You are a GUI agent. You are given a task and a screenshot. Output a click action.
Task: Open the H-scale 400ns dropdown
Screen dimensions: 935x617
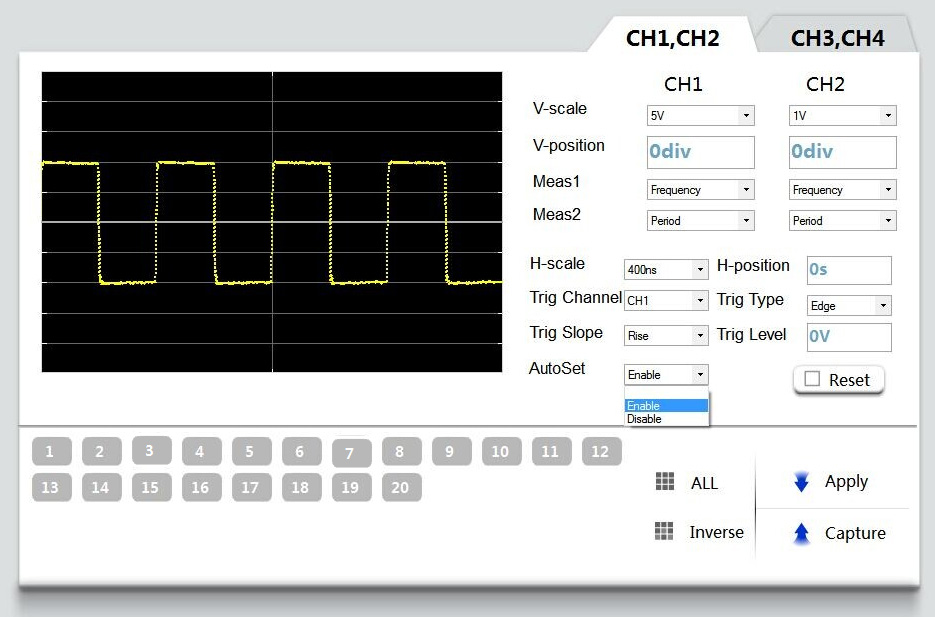[x=665, y=269]
